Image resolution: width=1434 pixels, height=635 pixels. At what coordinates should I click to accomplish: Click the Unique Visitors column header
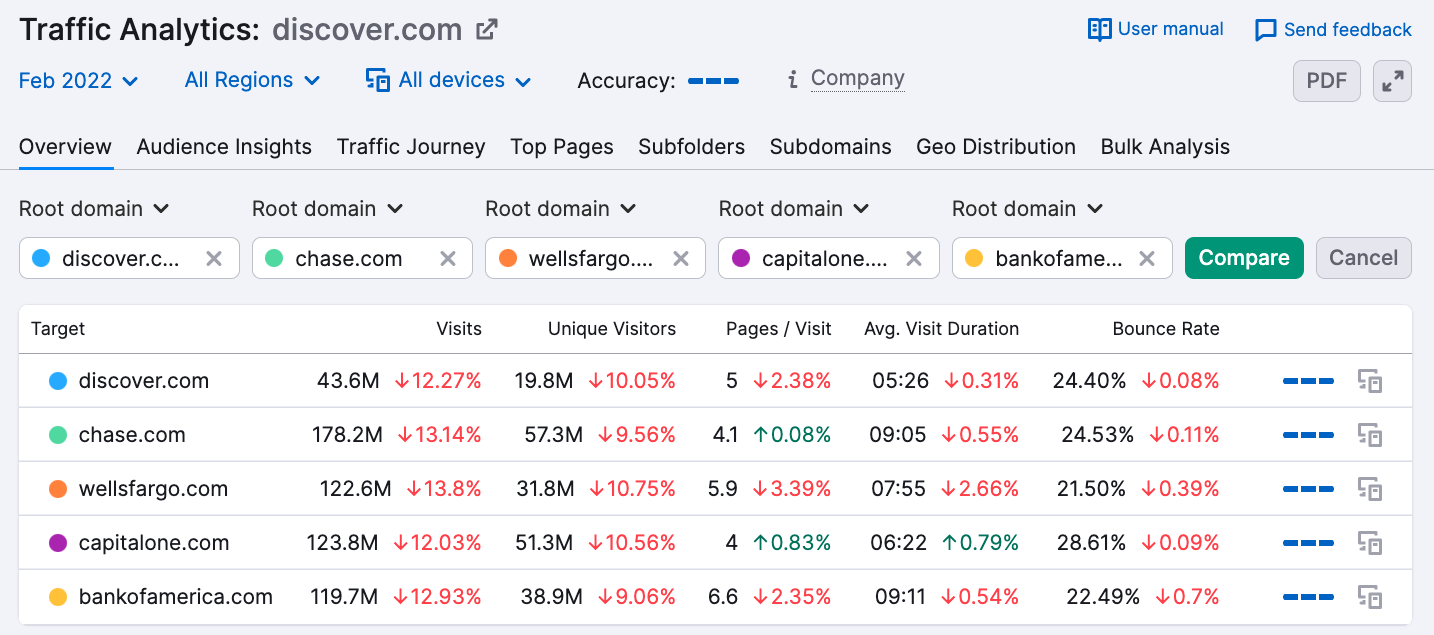pyautogui.click(x=612, y=329)
